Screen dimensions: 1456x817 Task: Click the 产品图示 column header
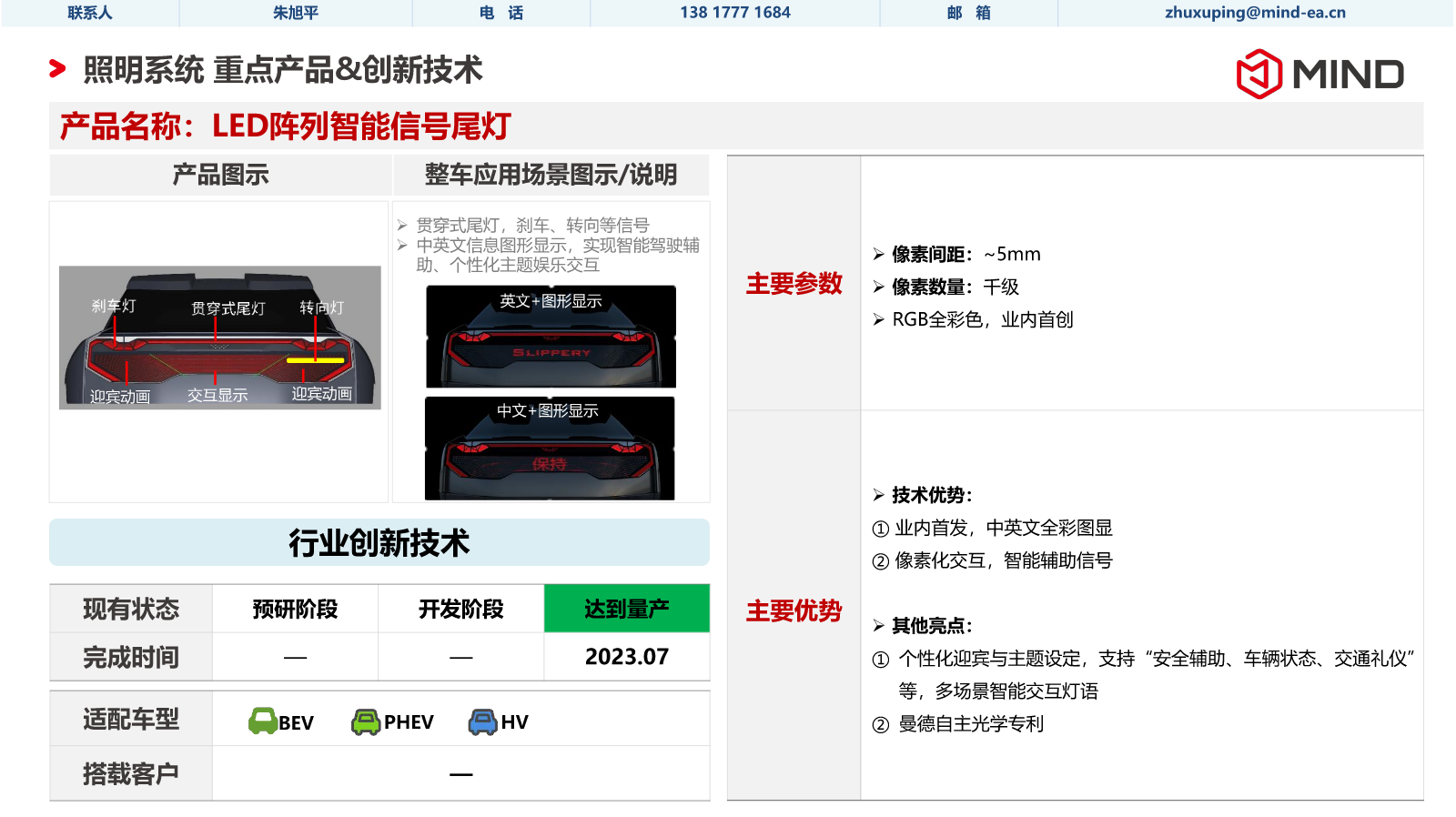coord(220,175)
